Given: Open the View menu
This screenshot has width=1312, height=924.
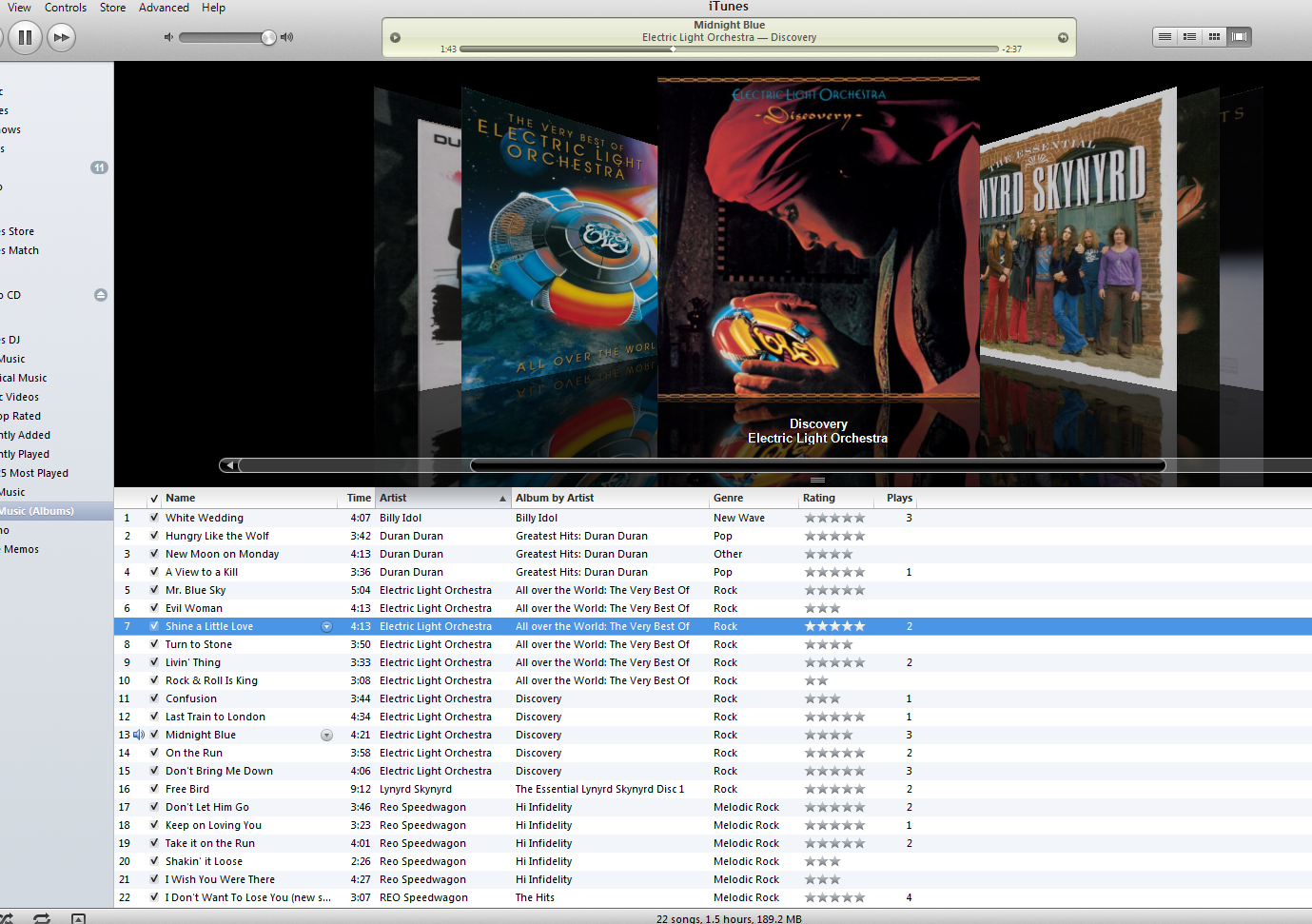Looking at the screenshot, I should (x=19, y=8).
